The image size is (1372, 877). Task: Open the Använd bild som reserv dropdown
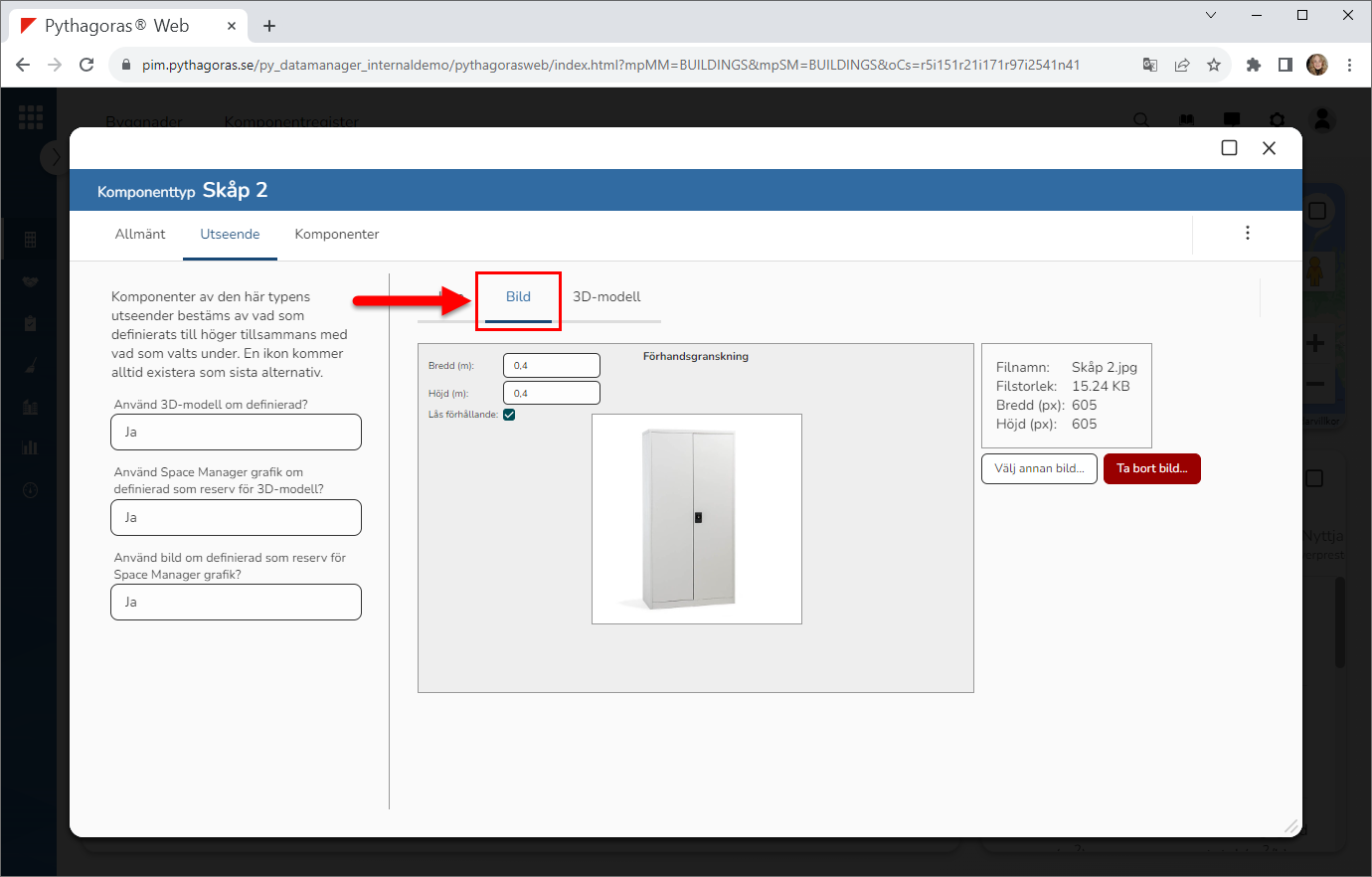click(x=236, y=603)
